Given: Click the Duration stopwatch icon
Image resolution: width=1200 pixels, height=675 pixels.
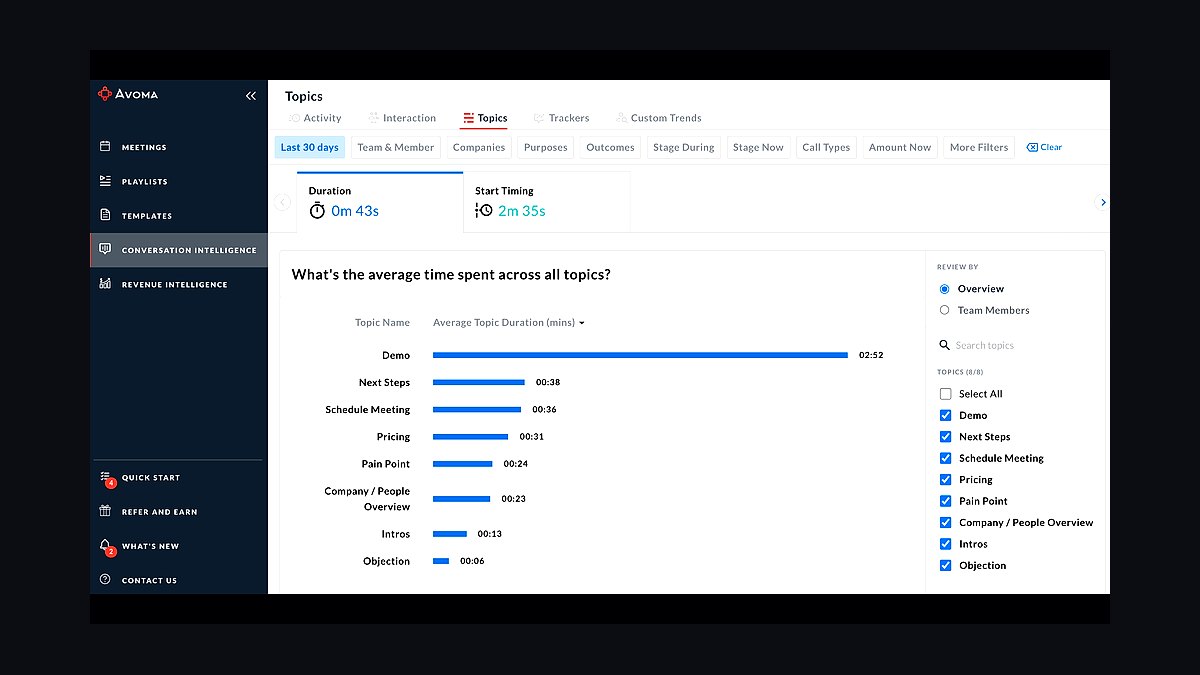Looking at the screenshot, I should point(317,211).
